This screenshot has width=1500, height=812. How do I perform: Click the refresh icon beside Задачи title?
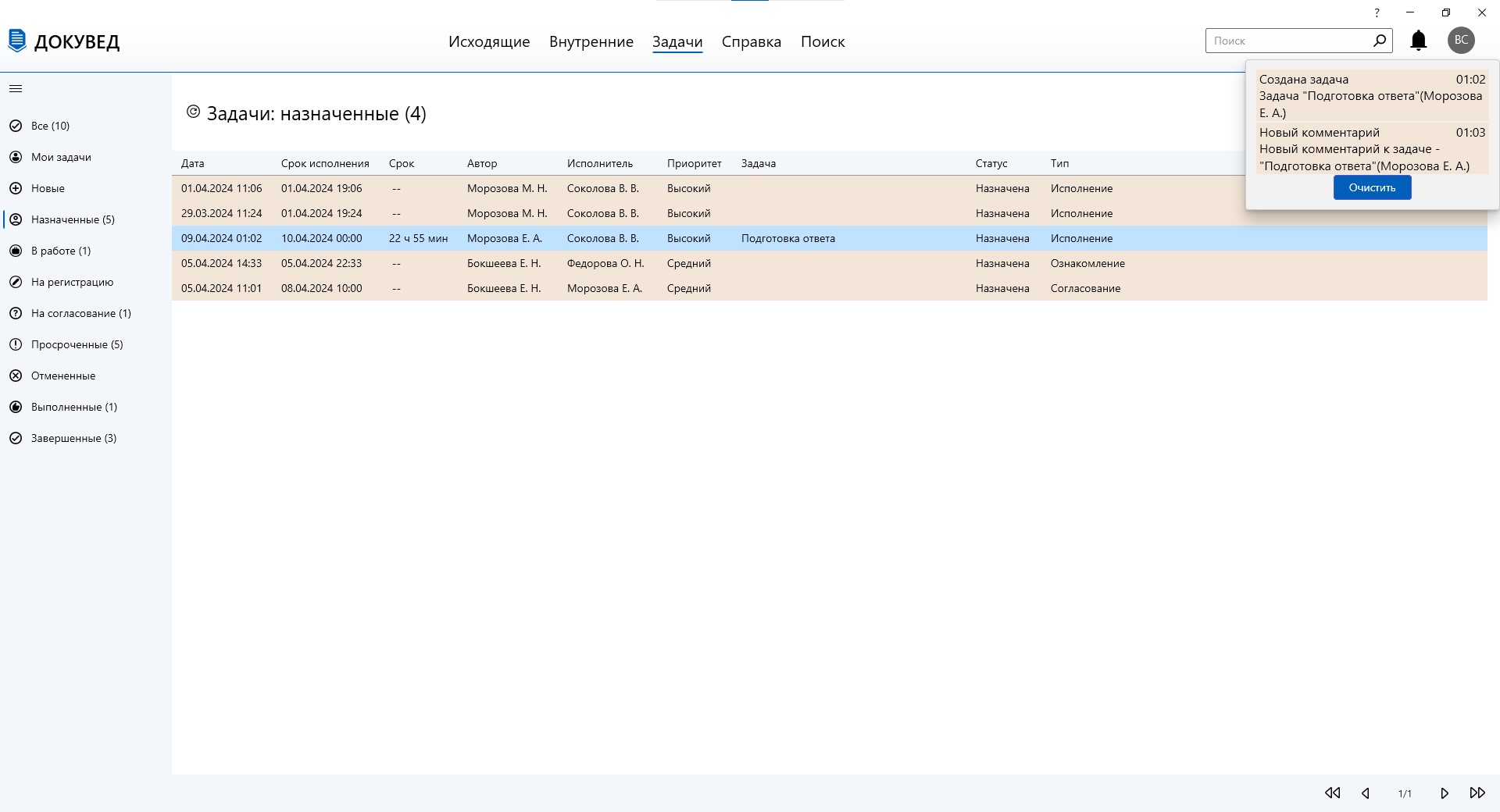point(193,112)
